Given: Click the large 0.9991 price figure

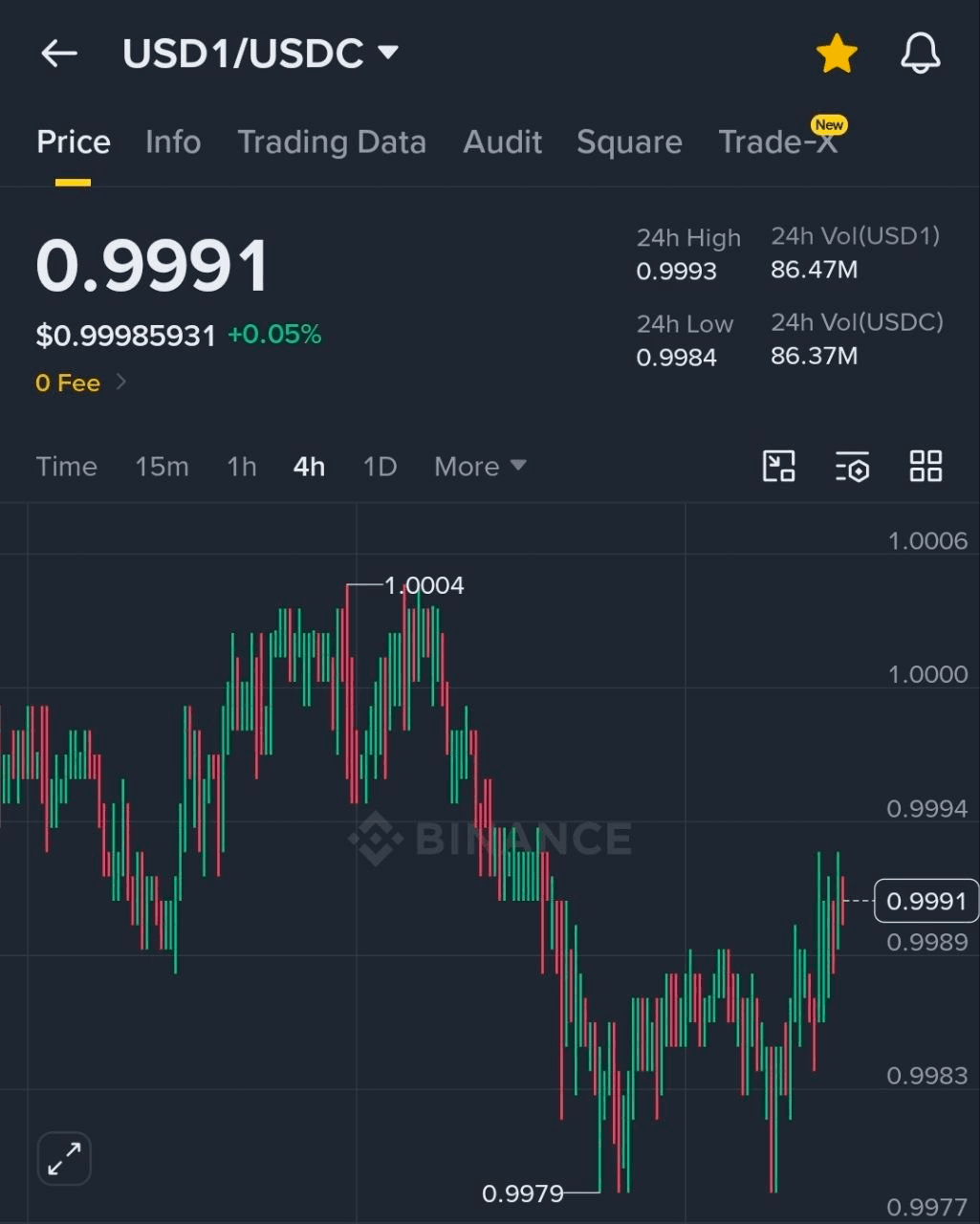Looking at the screenshot, I should tap(153, 265).
